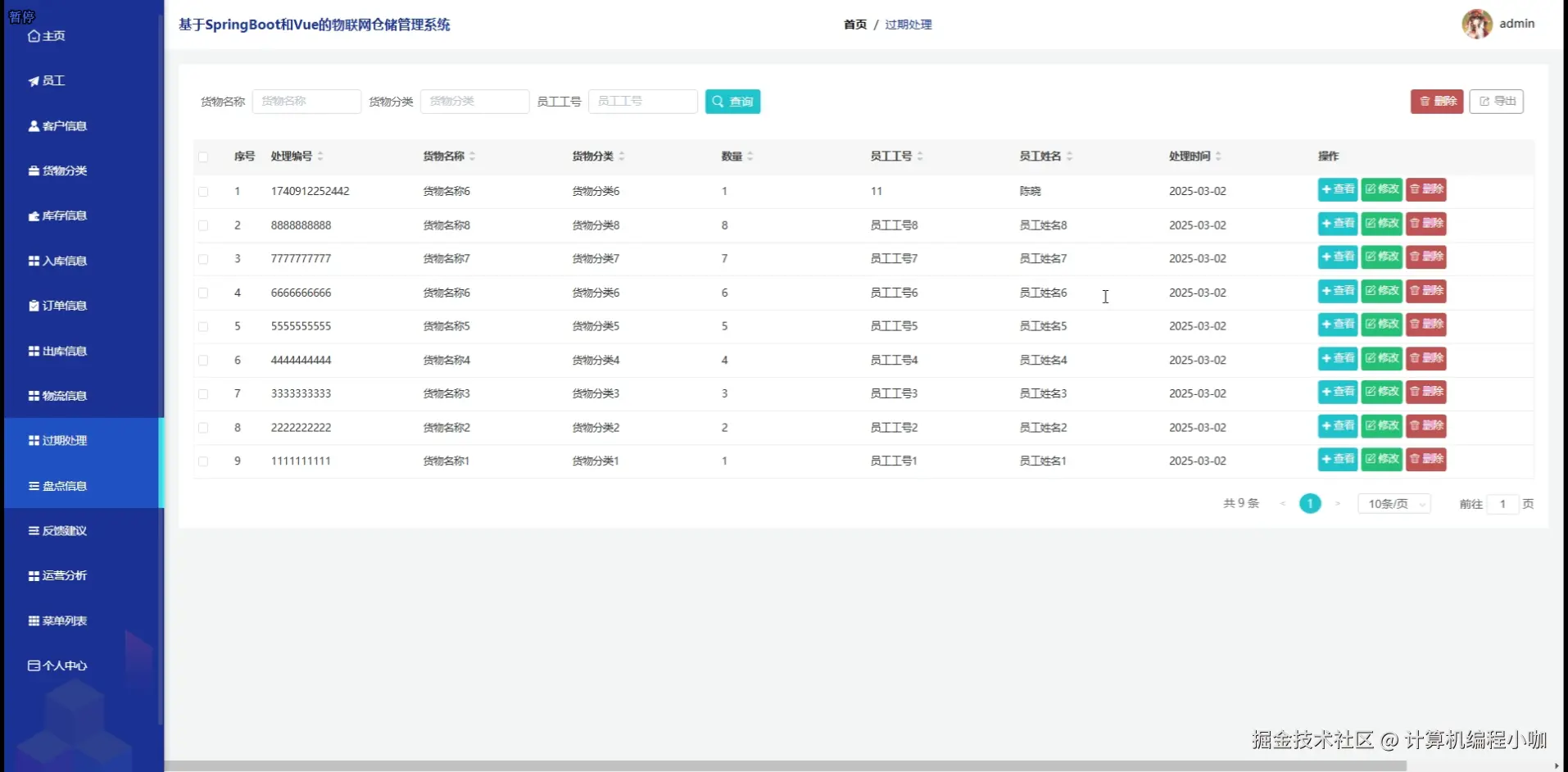Click the grid icon beside 出库信息
1568x772 pixels.
click(x=34, y=351)
